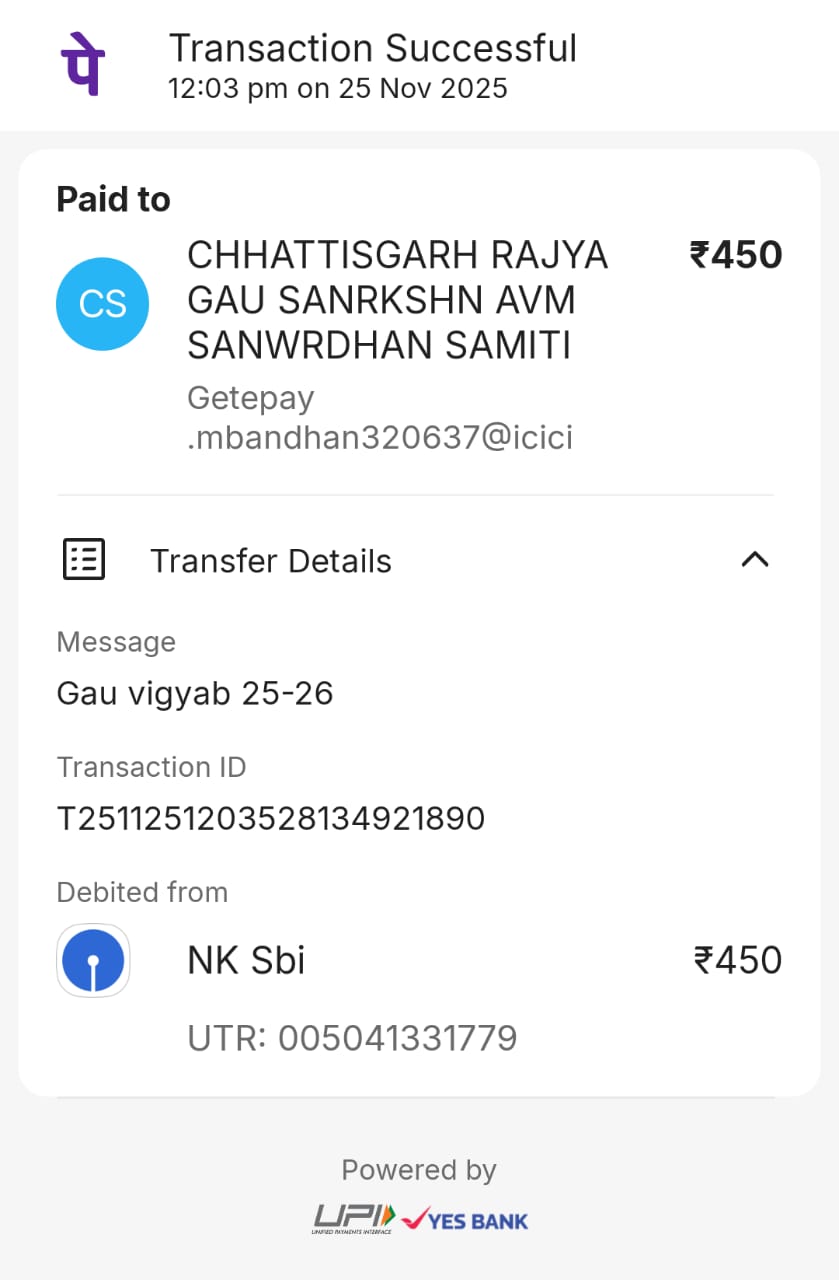Collapse Transfer Details with the chevron
The height and width of the screenshot is (1280, 839).
click(x=754, y=560)
